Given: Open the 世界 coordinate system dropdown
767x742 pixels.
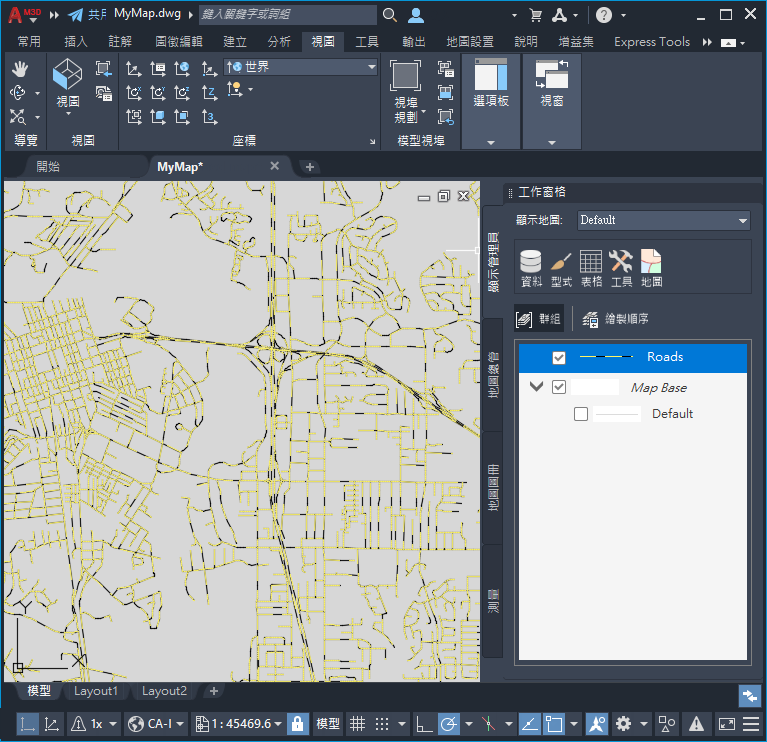Looking at the screenshot, I should (302, 67).
